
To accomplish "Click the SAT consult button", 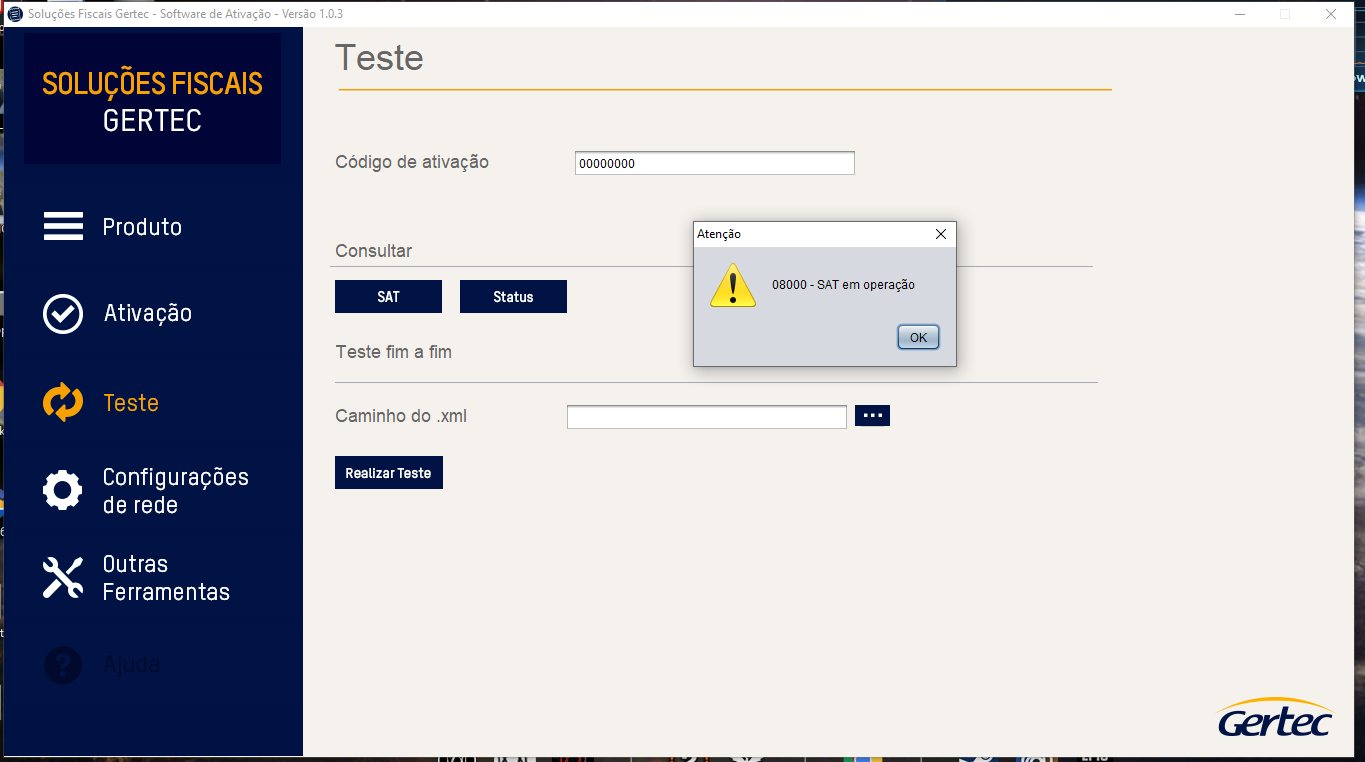I will point(388,296).
